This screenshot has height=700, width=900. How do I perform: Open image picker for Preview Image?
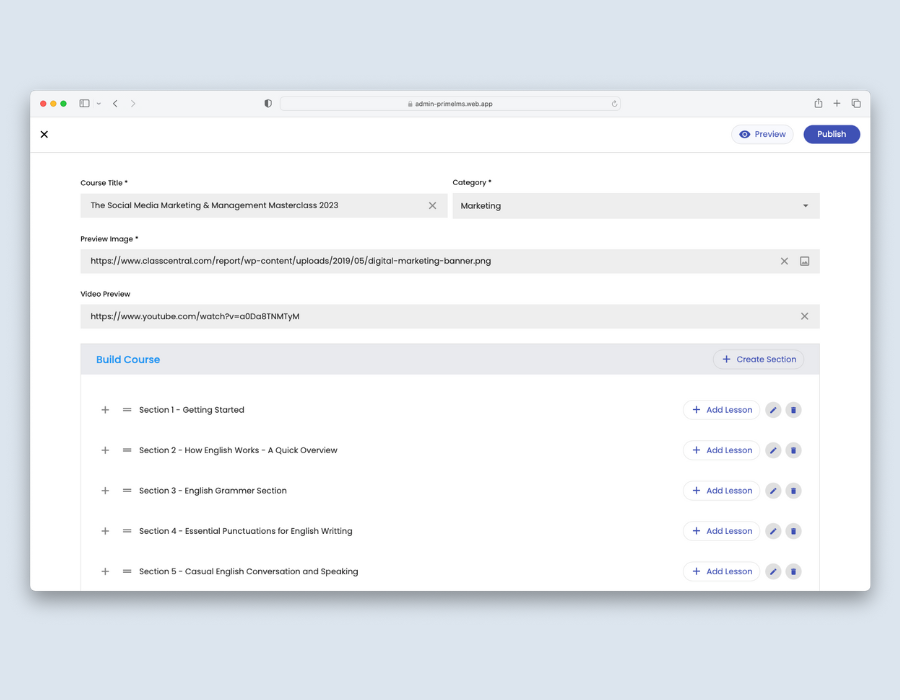coord(804,261)
